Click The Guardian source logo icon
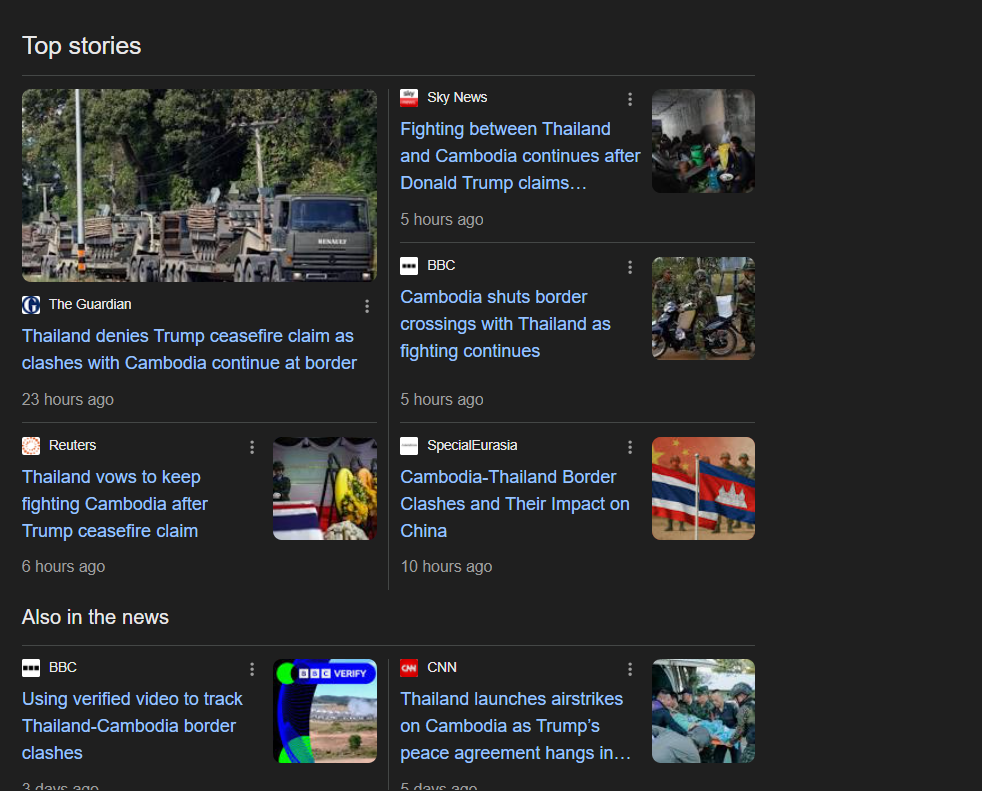The height and width of the screenshot is (791, 982). (31, 305)
